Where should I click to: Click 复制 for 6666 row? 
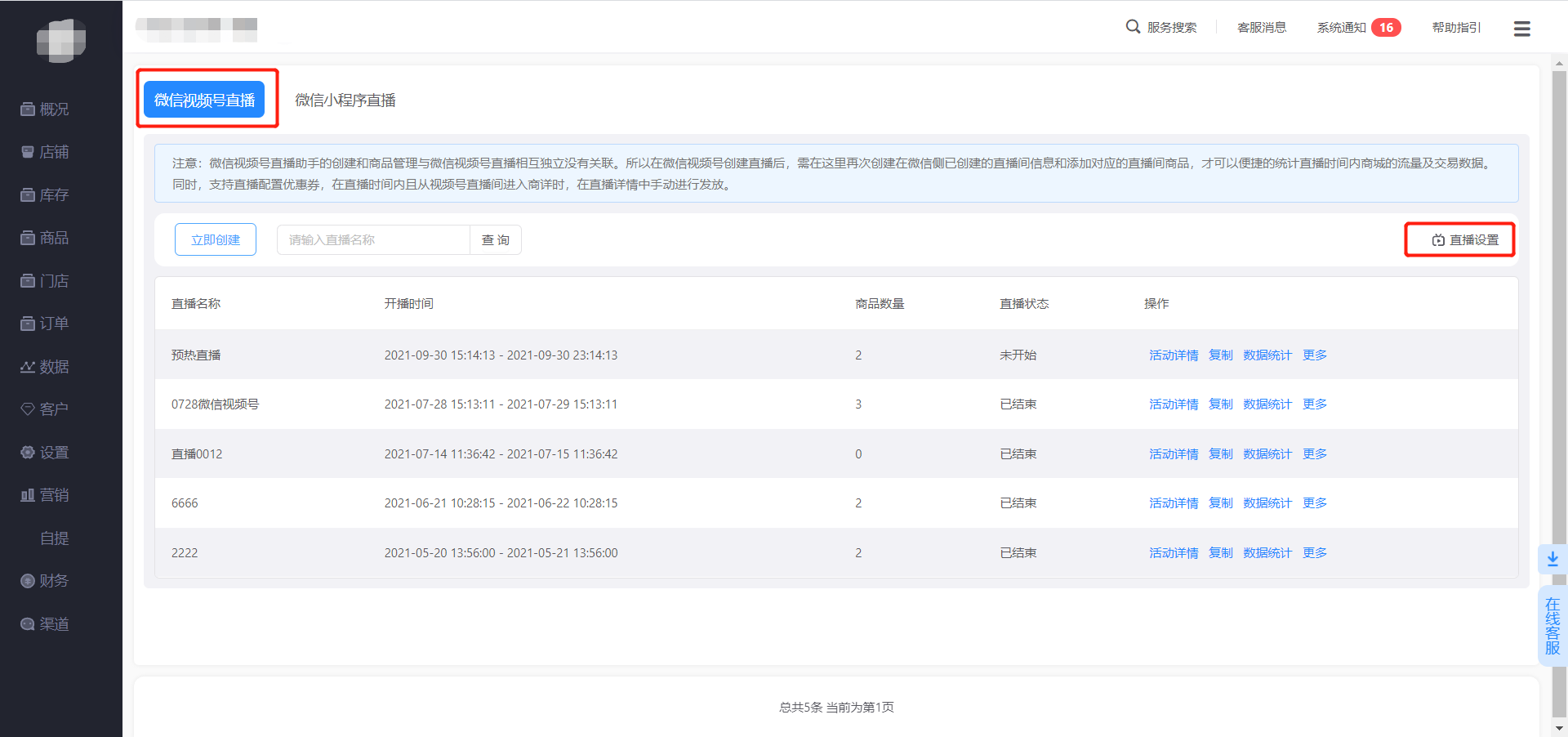click(x=1221, y=503)
